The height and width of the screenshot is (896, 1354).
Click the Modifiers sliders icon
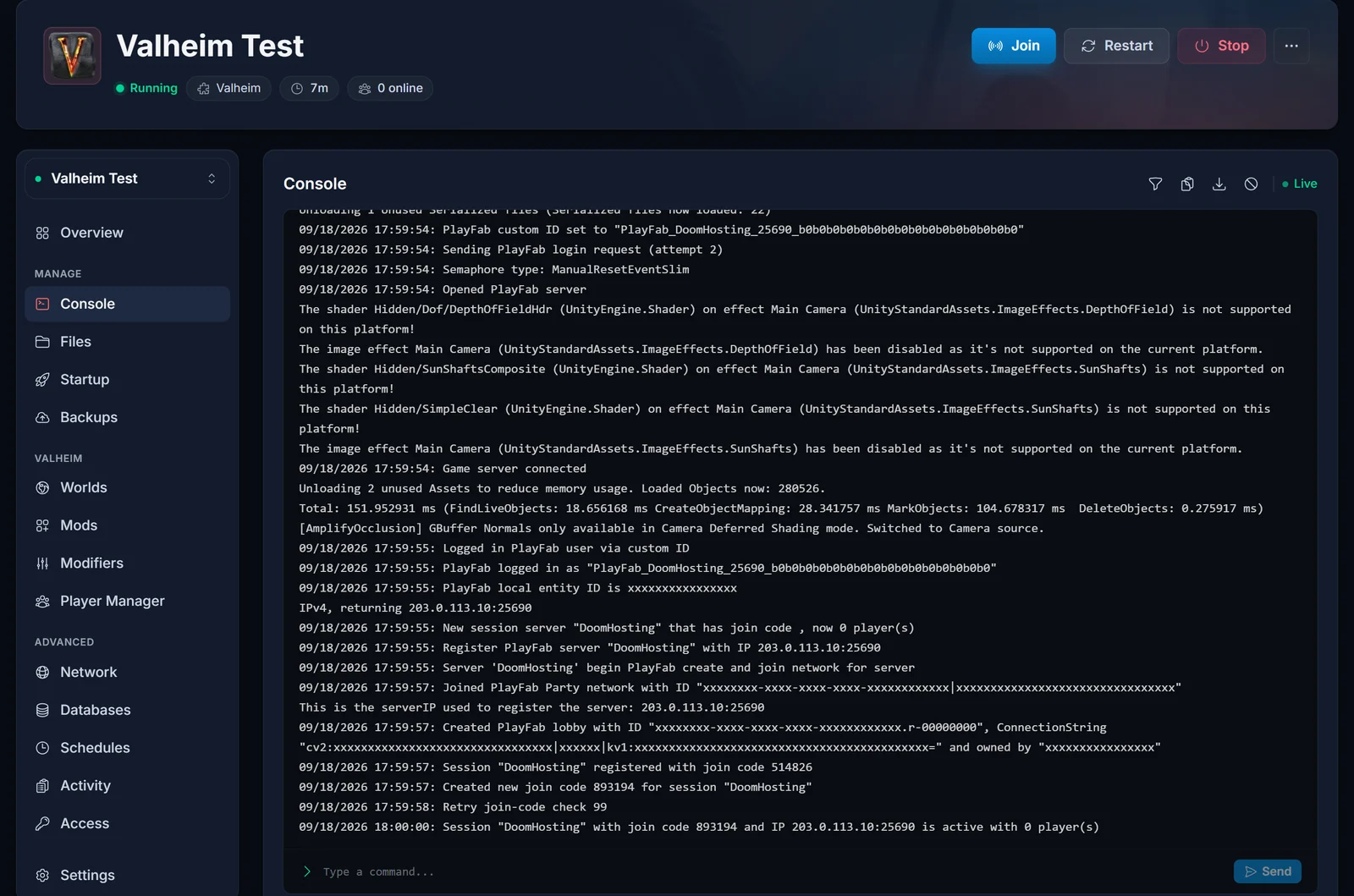tap(42, 563)
